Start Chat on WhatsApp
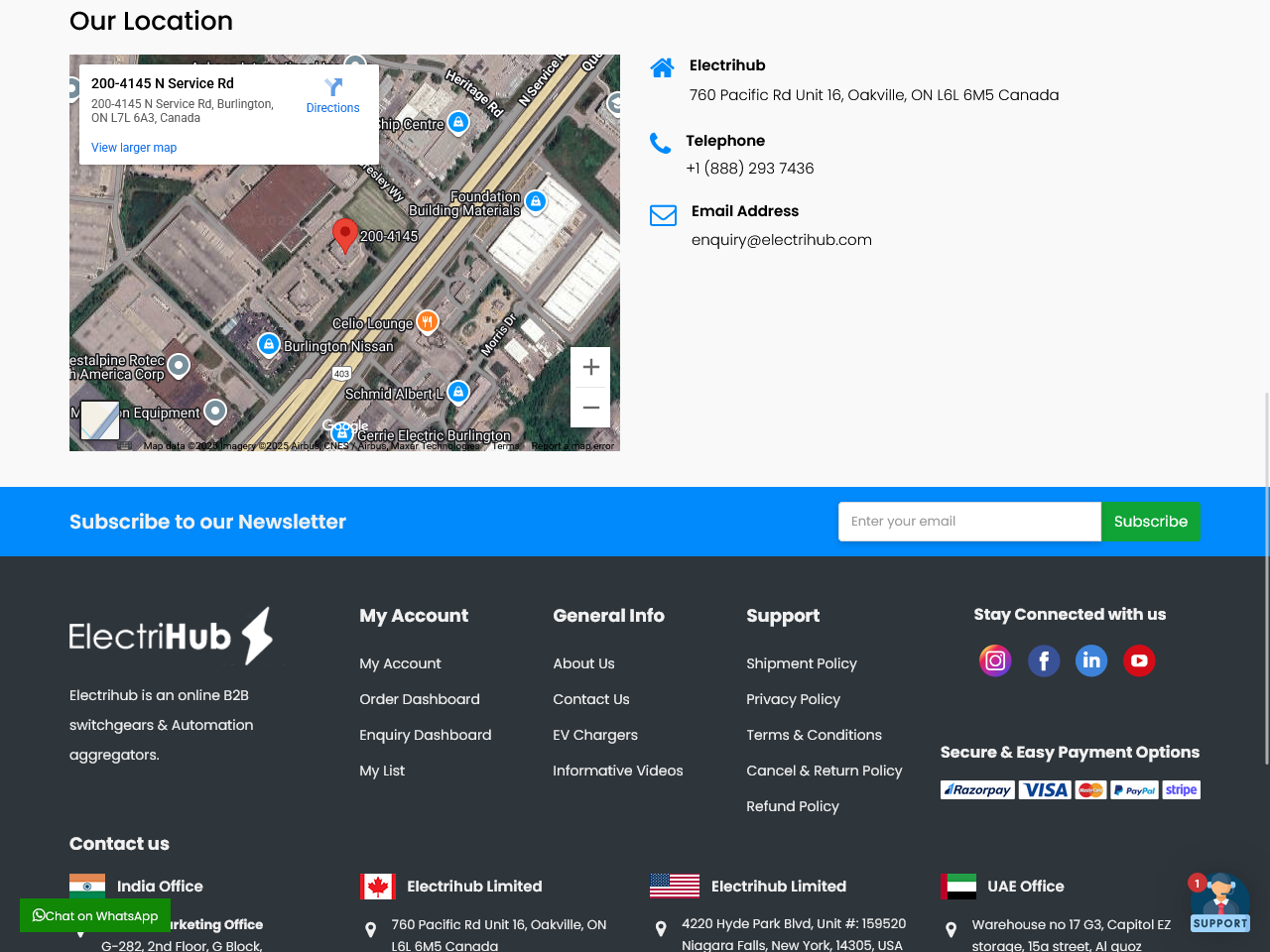This screenshot has width=1270, height=952. 95,915
